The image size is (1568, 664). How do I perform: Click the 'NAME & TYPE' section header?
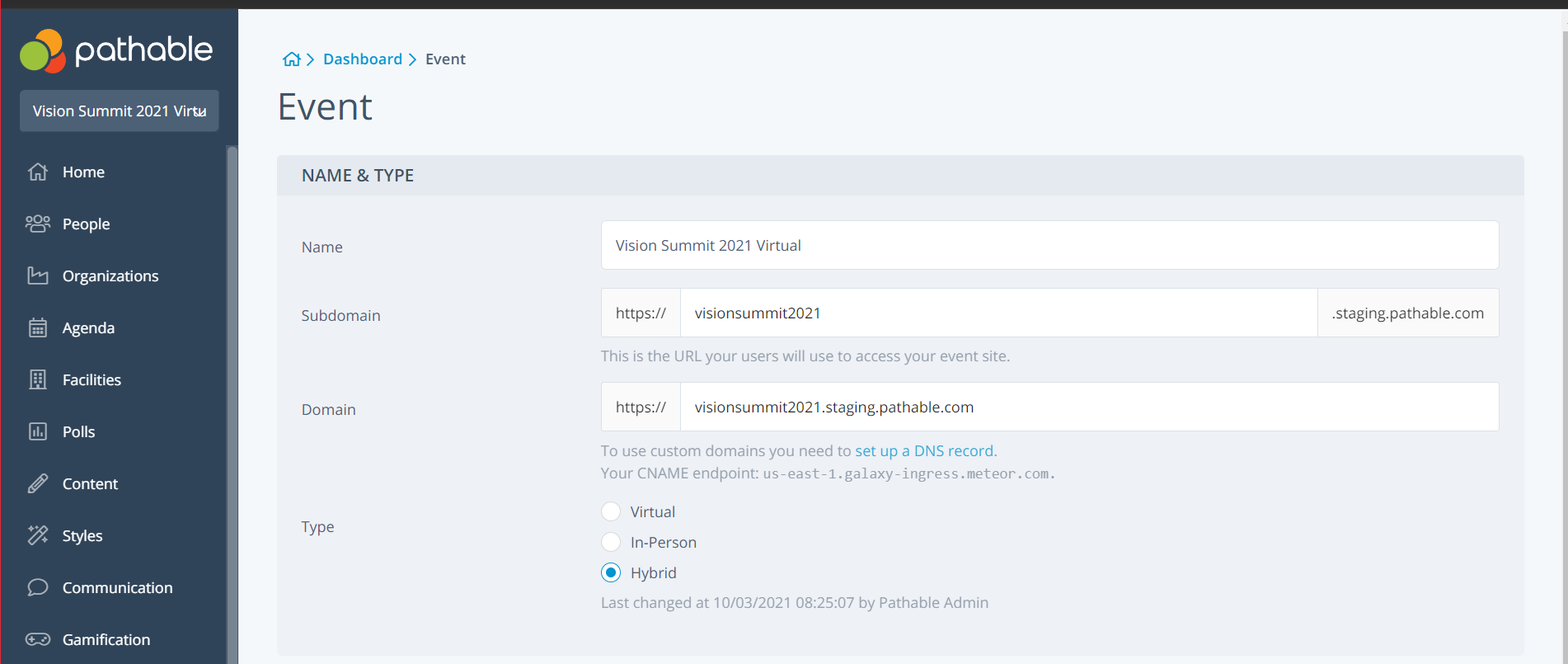[x=358, y=176]
